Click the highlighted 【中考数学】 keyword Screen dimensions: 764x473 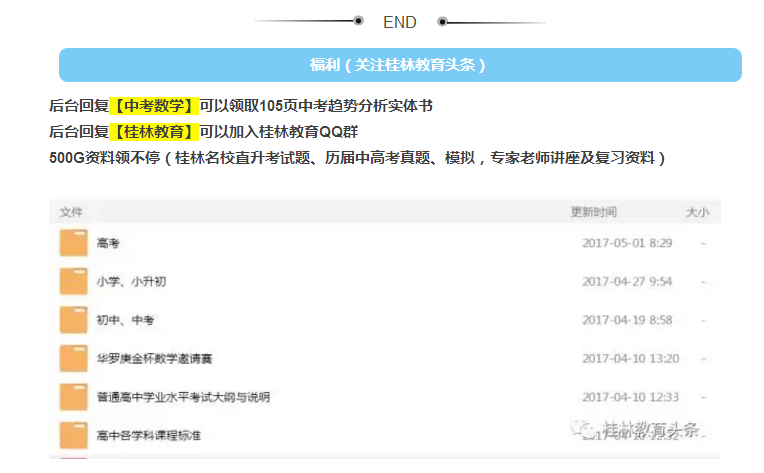(x=154, y=106)
